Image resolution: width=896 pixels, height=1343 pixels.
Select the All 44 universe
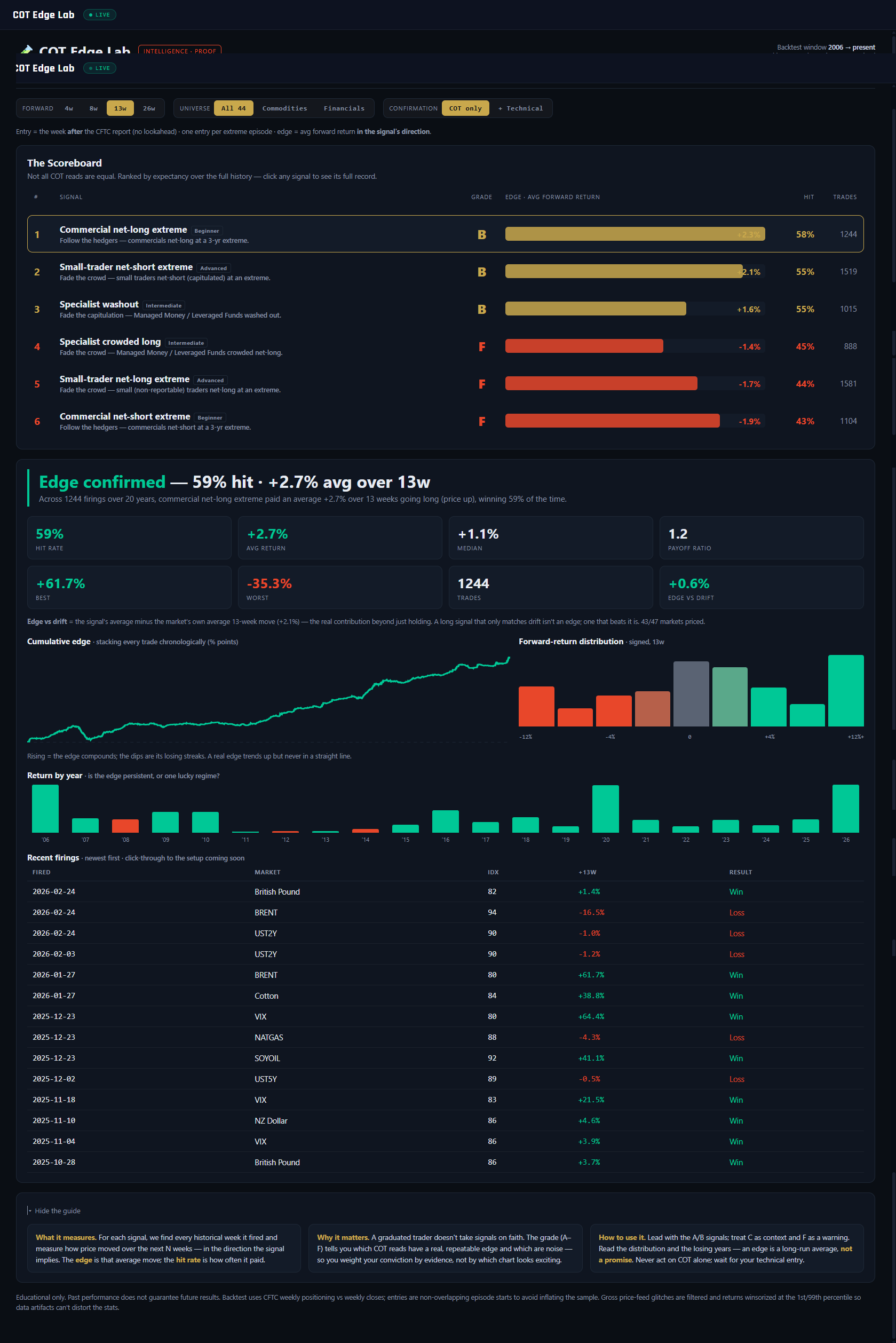pos(234,108)
